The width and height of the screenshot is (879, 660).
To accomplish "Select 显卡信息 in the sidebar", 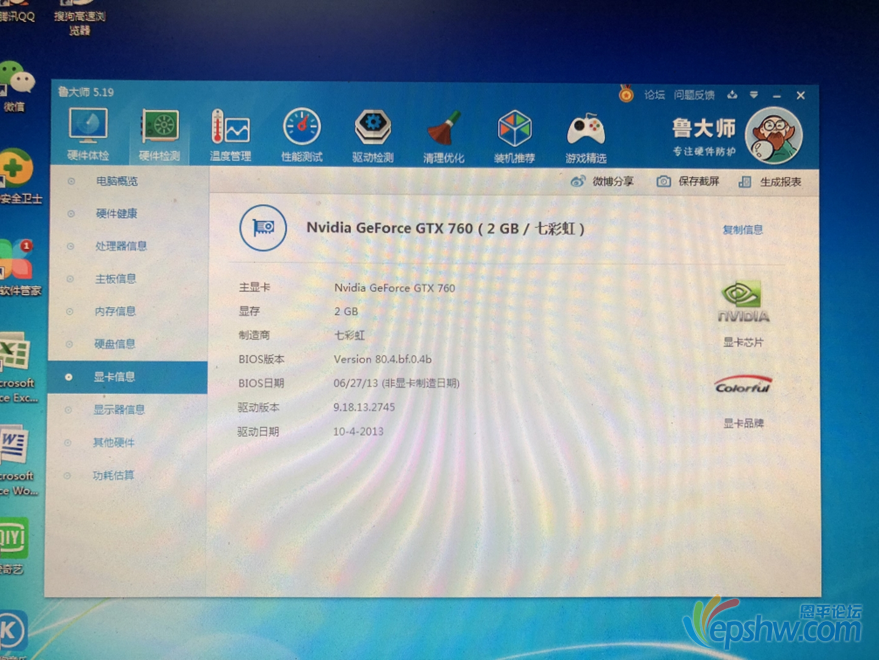I will (128, 377).
